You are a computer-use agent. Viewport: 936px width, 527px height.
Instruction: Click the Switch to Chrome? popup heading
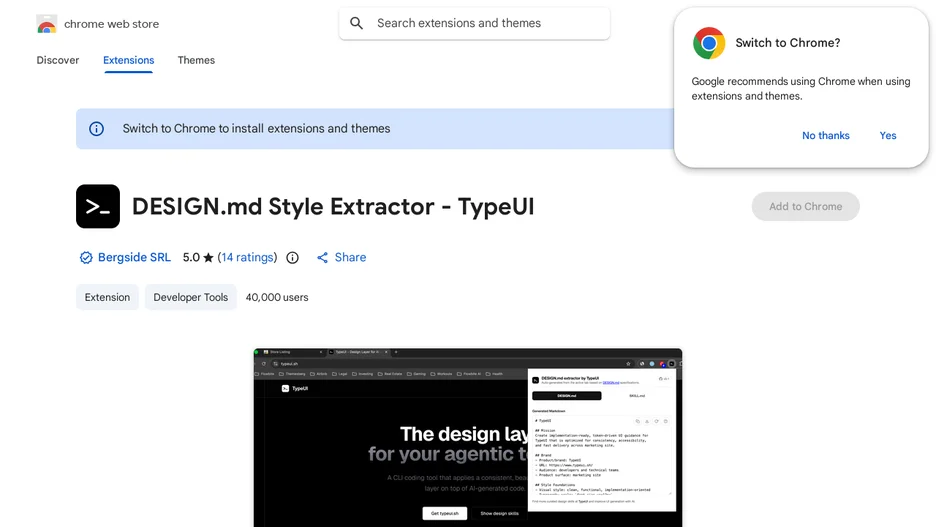pos(788,43)
